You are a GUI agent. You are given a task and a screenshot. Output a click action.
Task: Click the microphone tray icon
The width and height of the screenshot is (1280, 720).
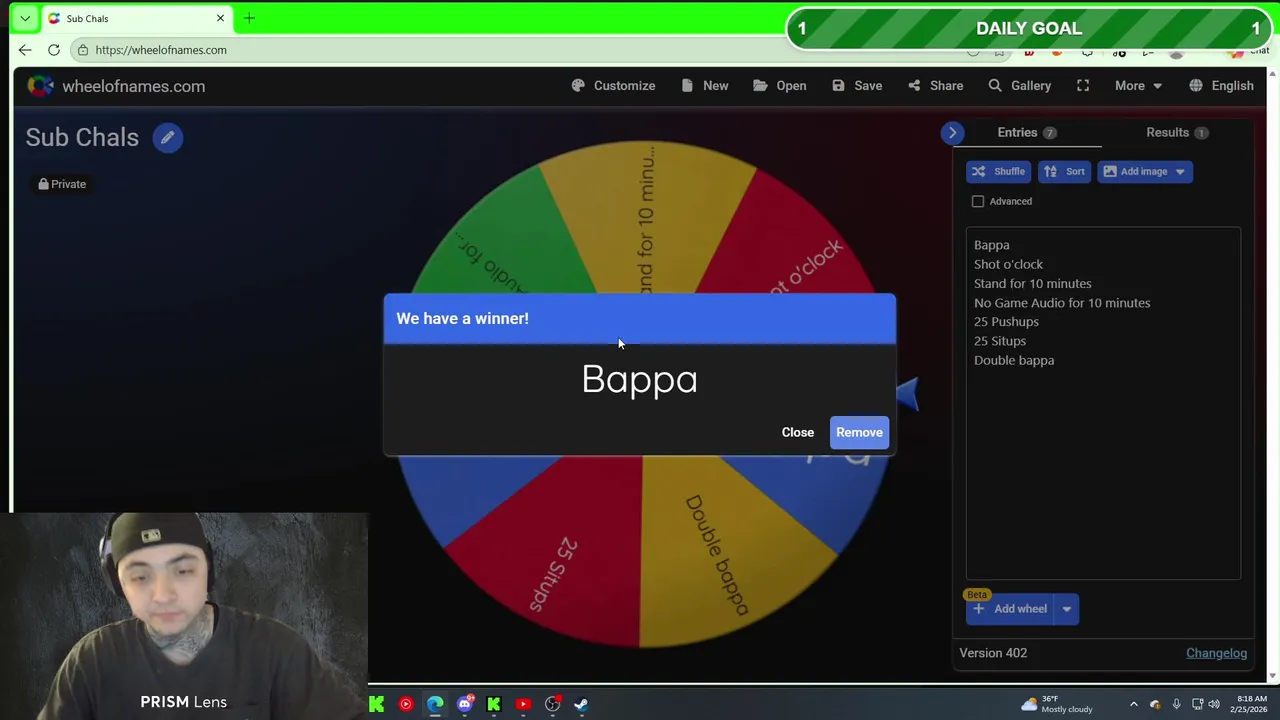pyautogui.click(x=1176, y=704)
